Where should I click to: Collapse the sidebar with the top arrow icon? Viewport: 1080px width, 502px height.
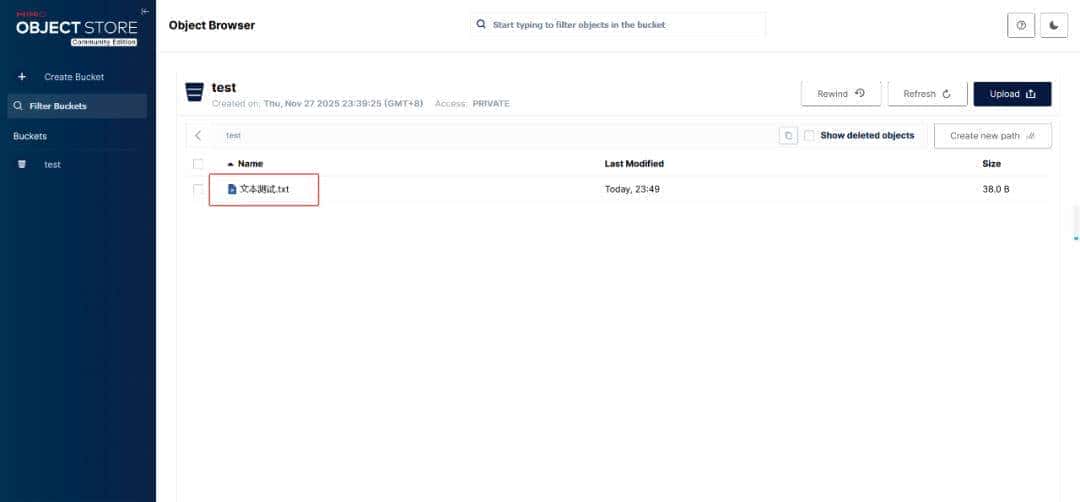coord(144,12)
